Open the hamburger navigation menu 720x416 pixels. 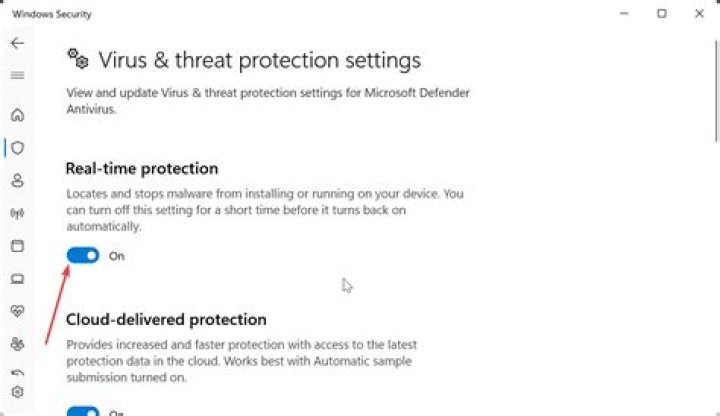17,76
